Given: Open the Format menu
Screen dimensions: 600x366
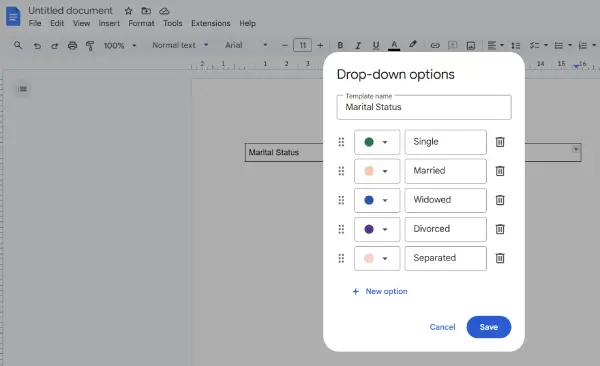Looking at the screenshot, I should click(141, 23).
